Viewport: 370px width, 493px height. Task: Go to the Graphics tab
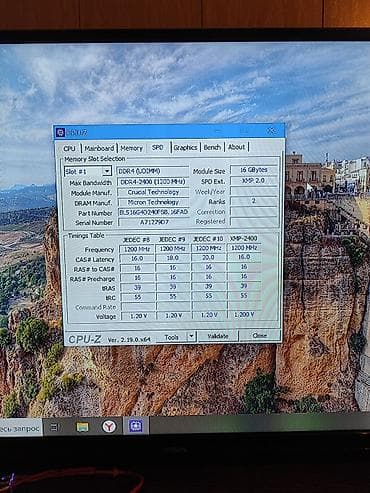click(185, 147)
